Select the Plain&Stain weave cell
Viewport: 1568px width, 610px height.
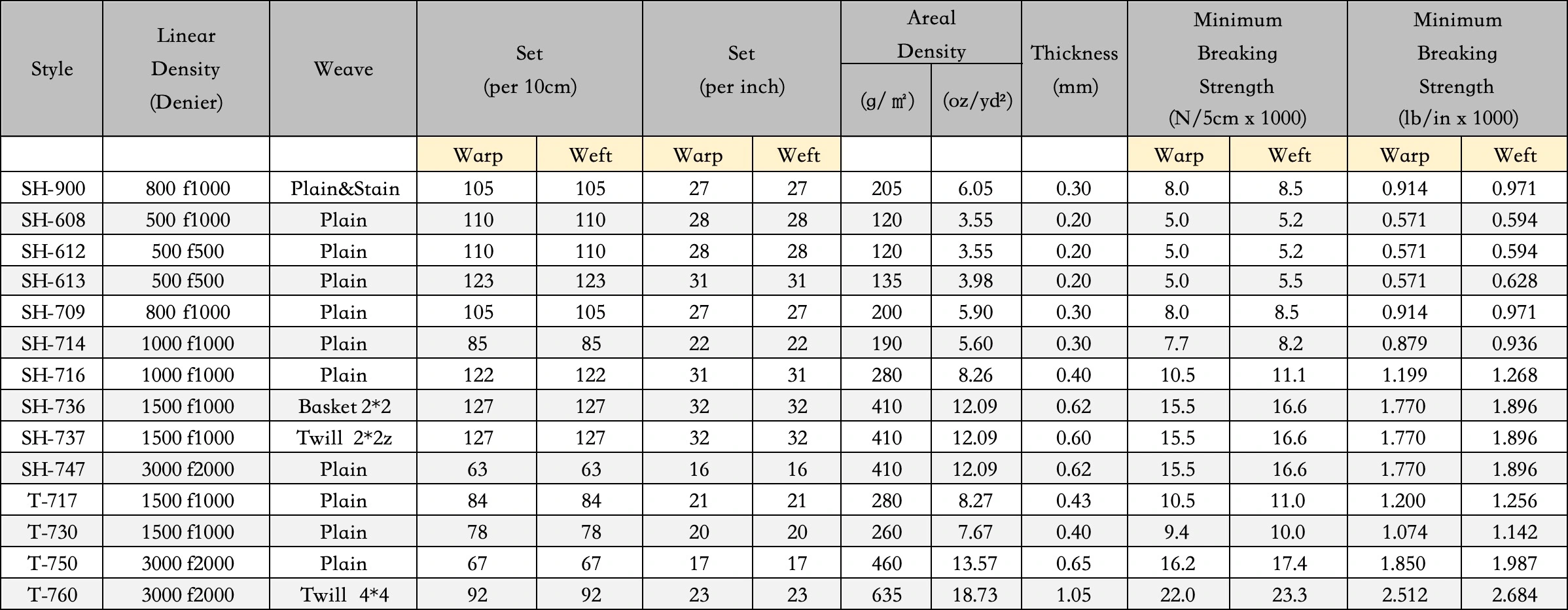pyautogui.click(x=343, y=188)
